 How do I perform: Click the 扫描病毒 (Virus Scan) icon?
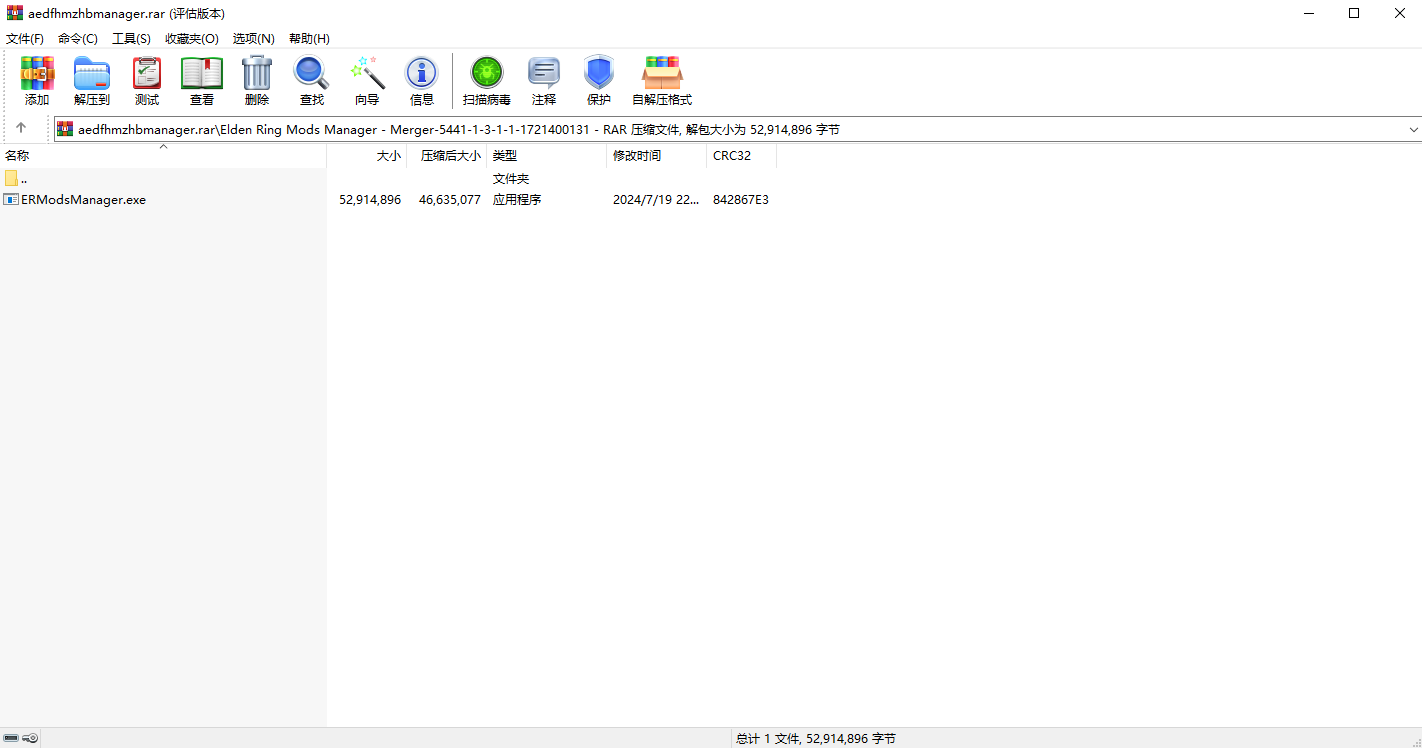click(487, 81)
